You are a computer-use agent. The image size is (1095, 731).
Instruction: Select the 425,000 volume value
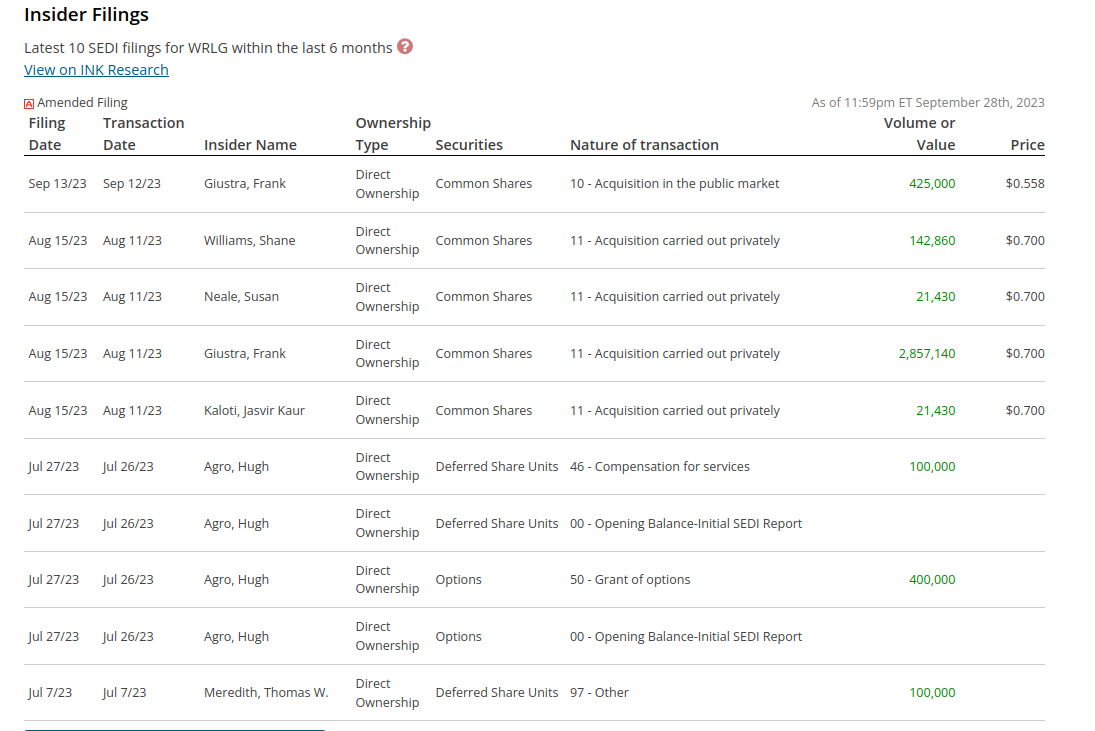coord(932,184)
